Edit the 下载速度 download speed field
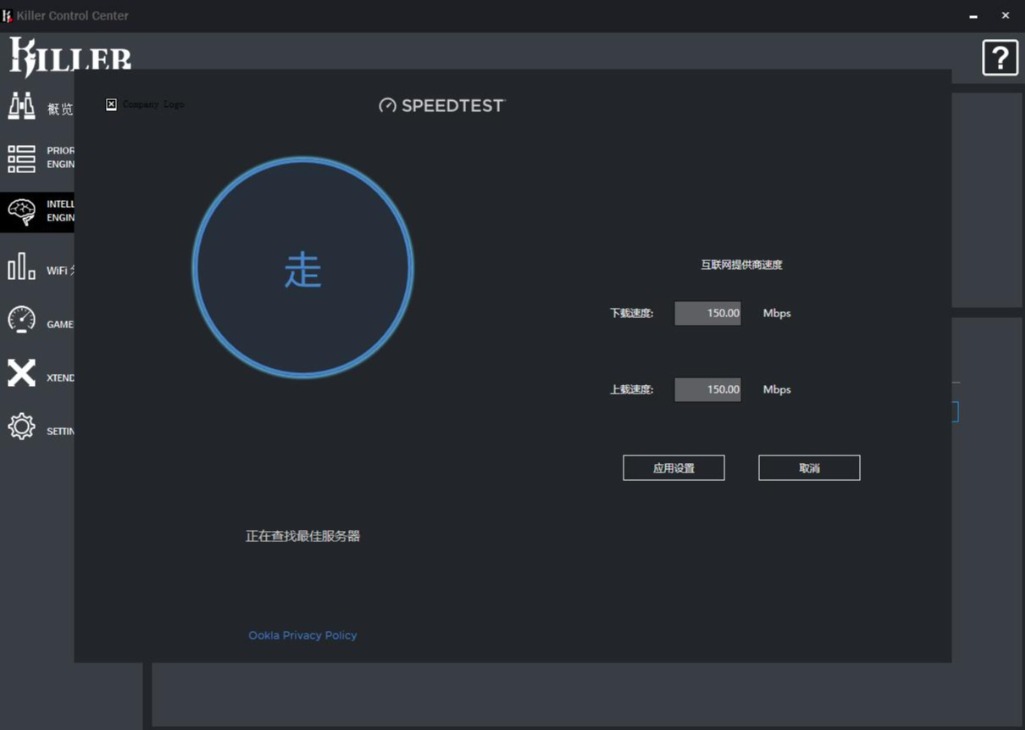Image resolution: width=1025 pixels, height=730 pixels. (x=707, y=313)
